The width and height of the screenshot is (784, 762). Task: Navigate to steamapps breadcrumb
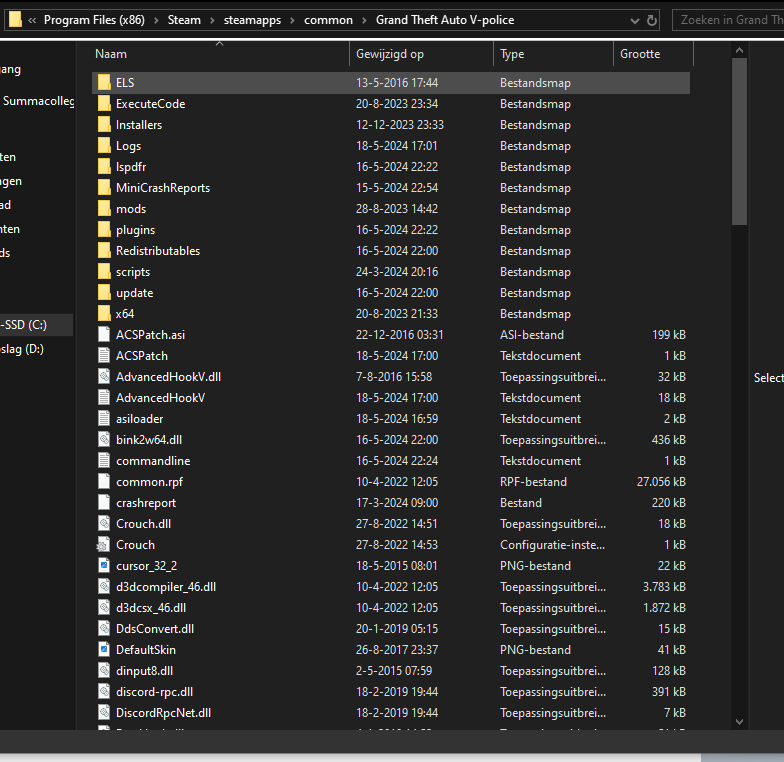coord(252,20)
